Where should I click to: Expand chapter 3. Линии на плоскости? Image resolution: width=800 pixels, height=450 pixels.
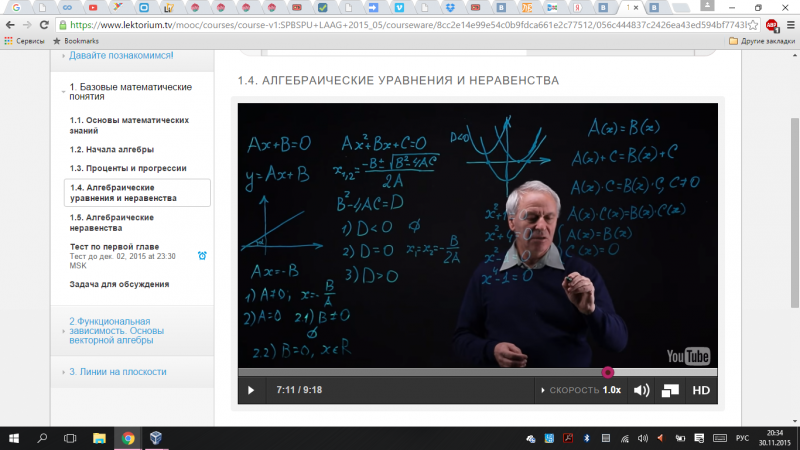pos(117,372)
